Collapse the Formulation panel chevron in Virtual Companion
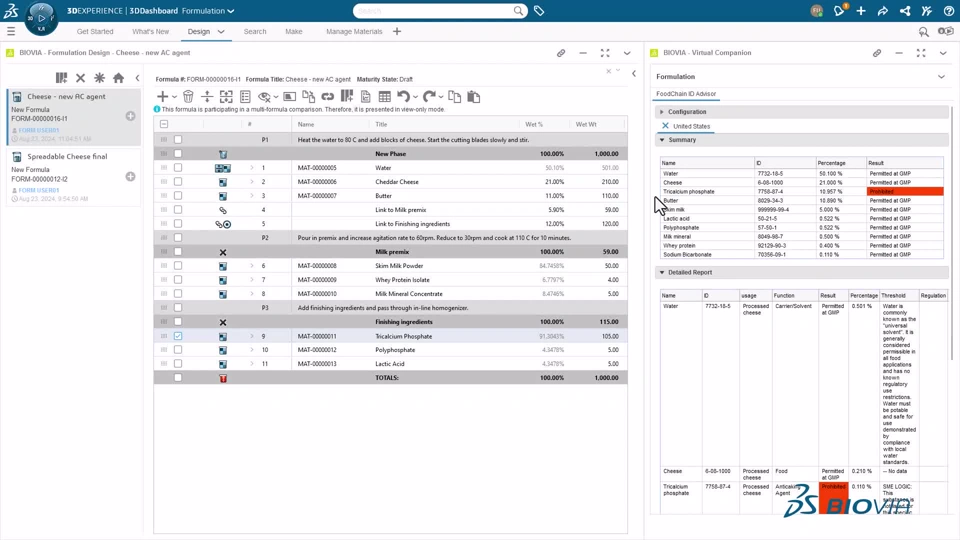The image size is (960, 540). pos(941,77)
